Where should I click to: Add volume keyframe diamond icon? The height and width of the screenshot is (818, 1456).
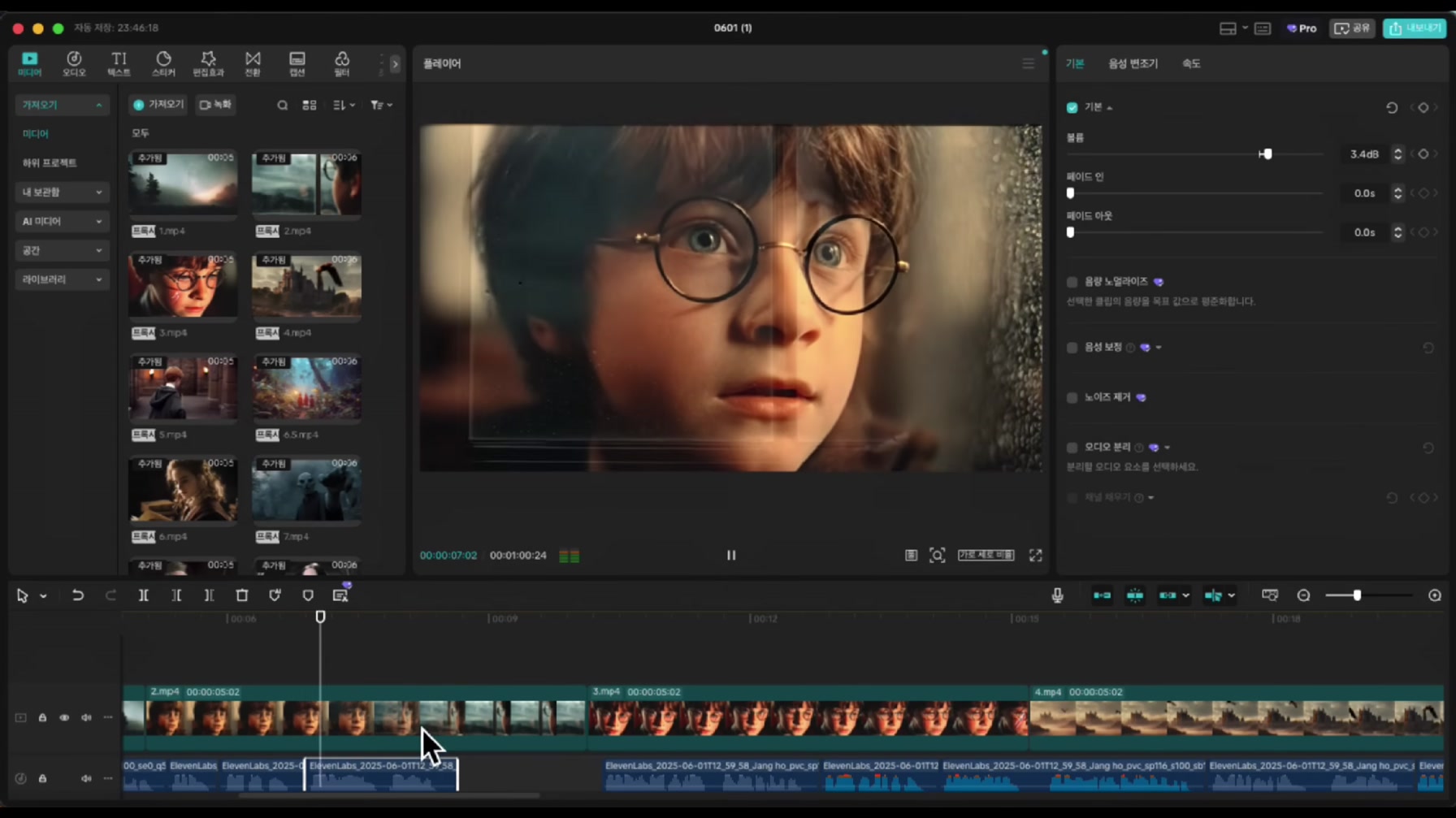point(1423,154)
